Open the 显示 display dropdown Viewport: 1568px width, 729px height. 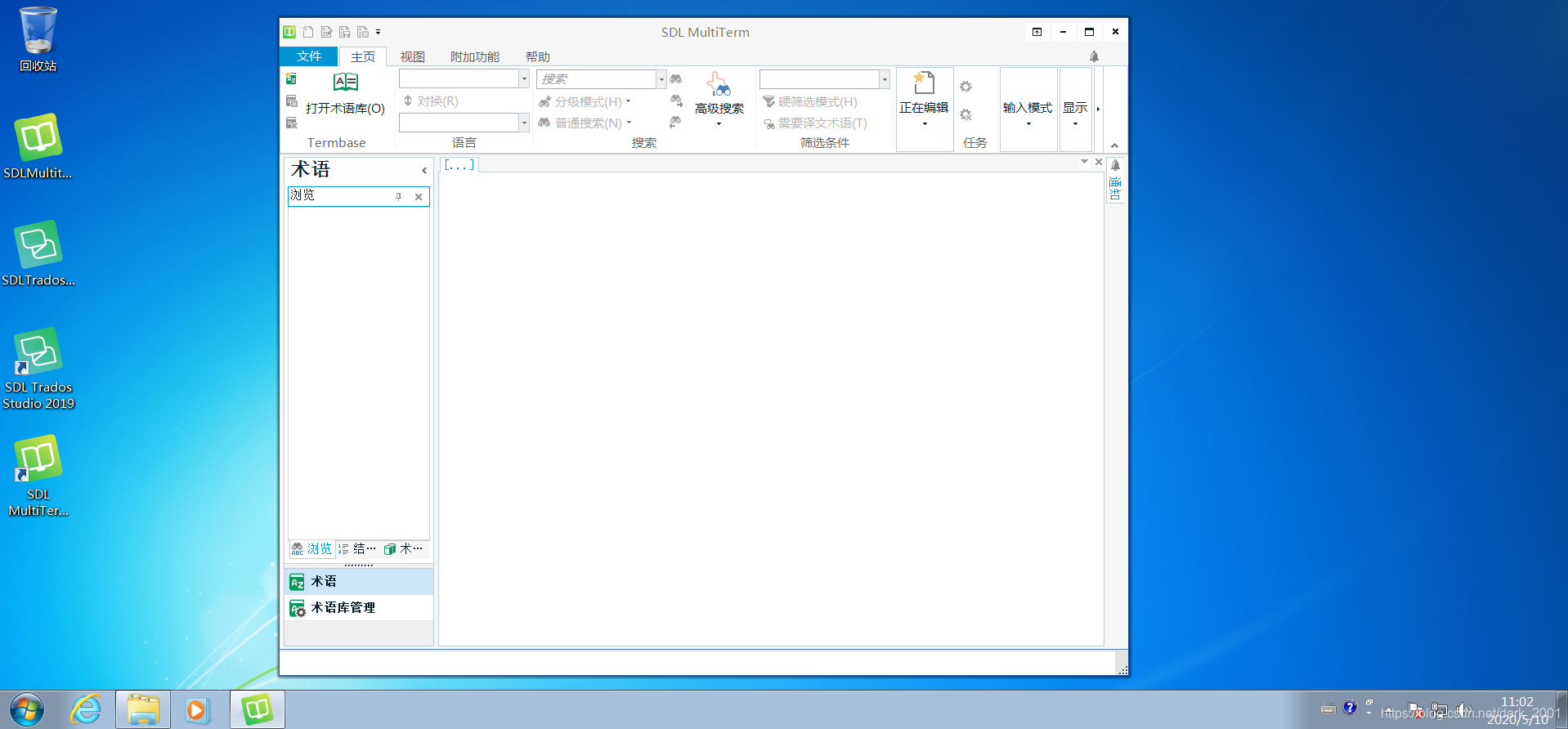point(1075,110)
